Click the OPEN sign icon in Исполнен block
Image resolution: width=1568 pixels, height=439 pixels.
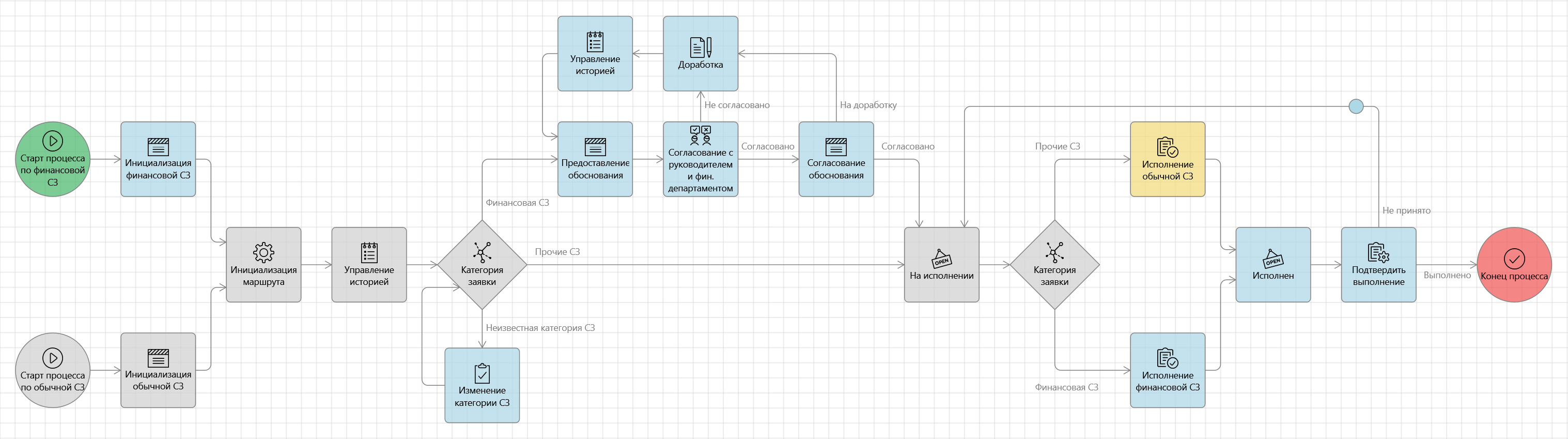1273,259
